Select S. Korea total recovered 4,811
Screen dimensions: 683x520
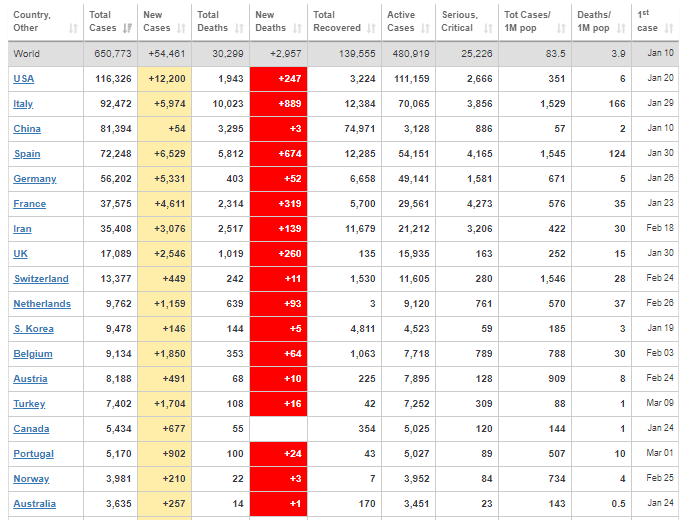tap(363, 329)
